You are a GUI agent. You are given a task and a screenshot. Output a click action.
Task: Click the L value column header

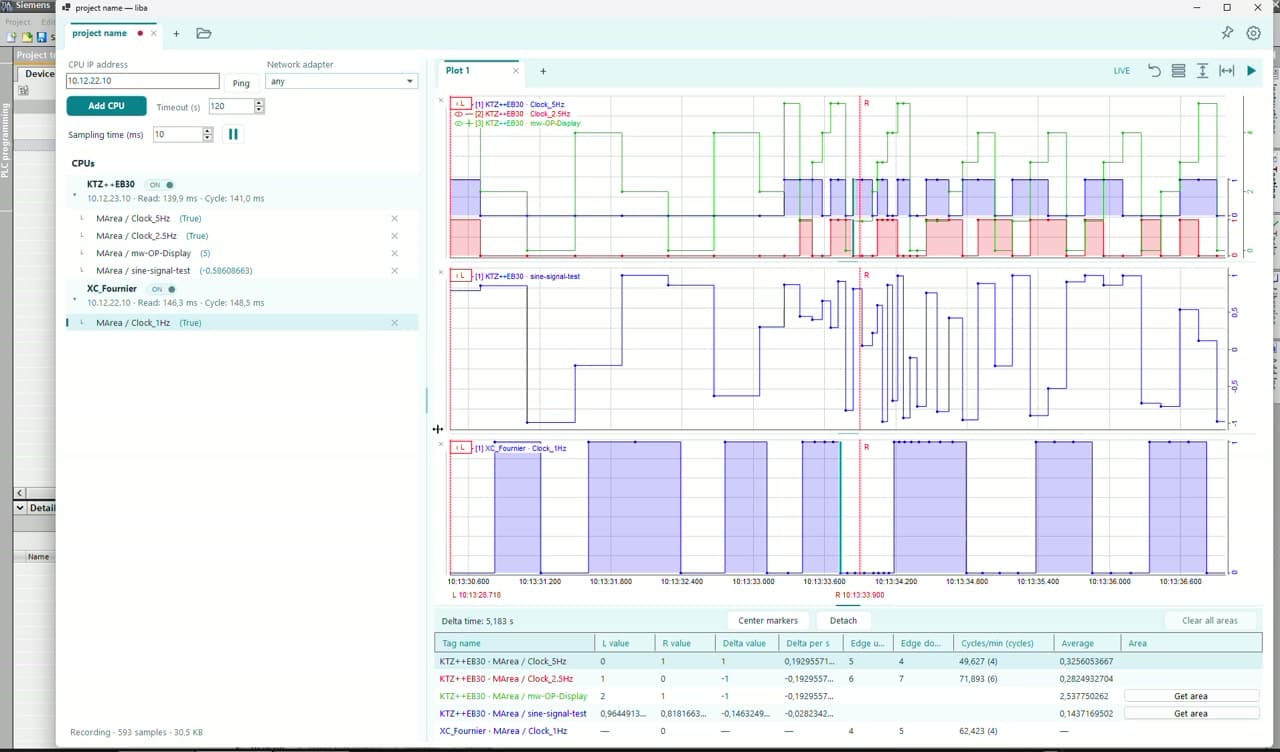[623, 643]
